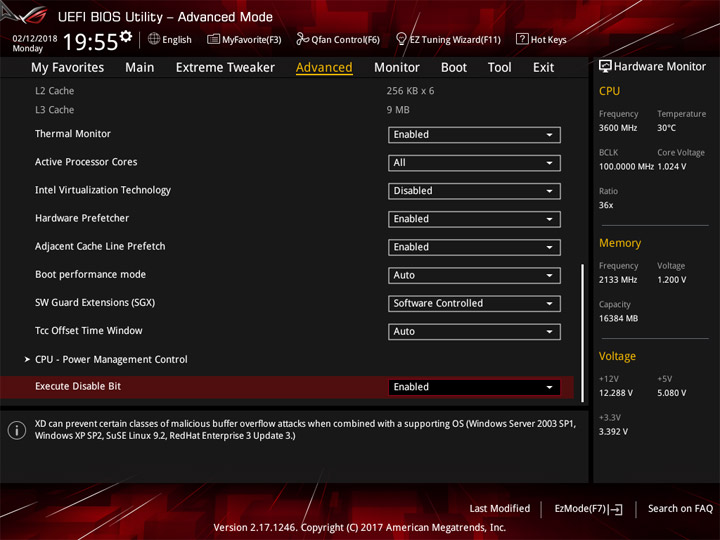The width and height of the screenshot is (720, 540).
Task: Click the globe language icon
Action: click(x=154, y=39)
